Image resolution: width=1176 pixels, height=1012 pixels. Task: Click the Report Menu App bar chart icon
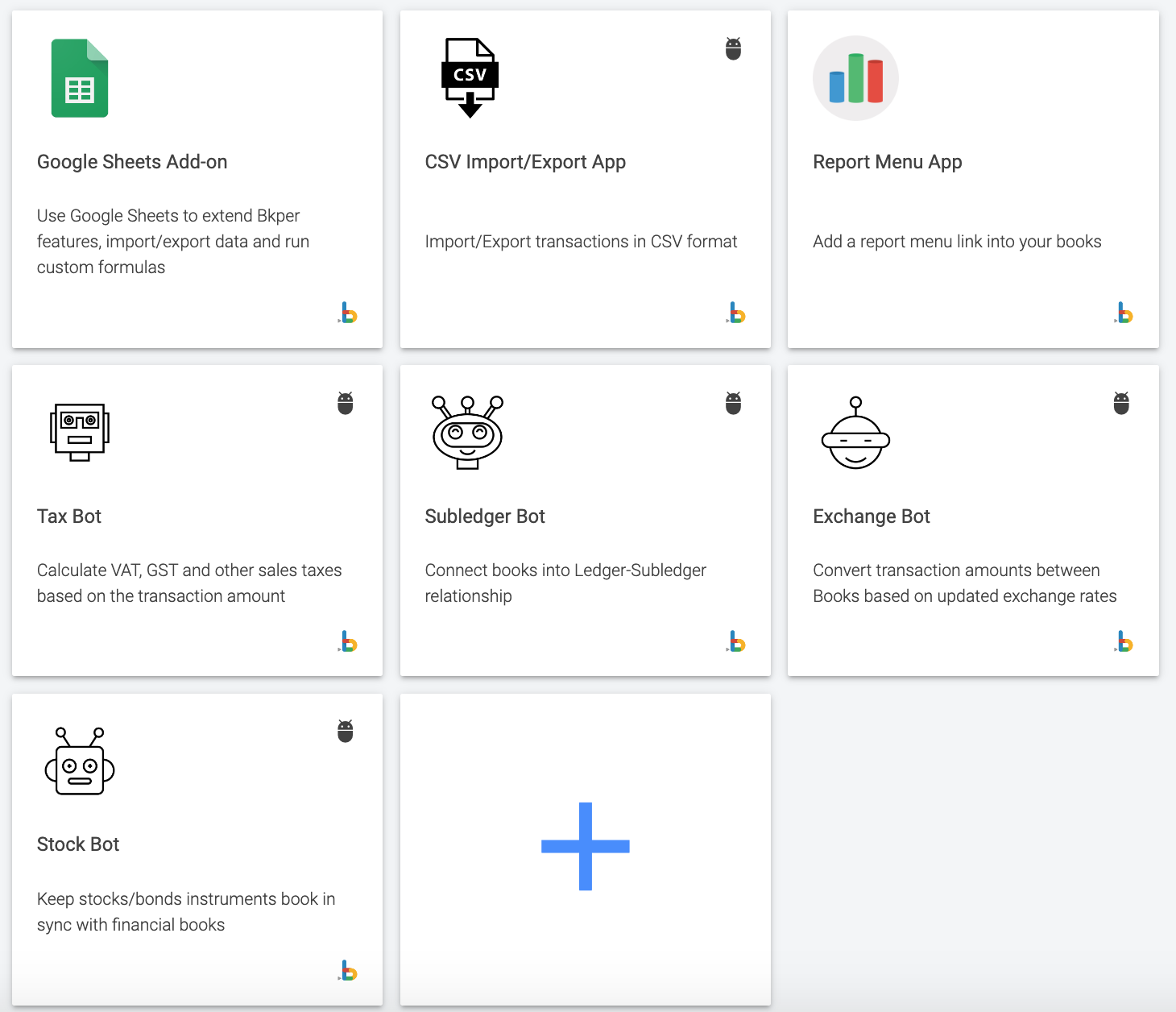[855, 78]
